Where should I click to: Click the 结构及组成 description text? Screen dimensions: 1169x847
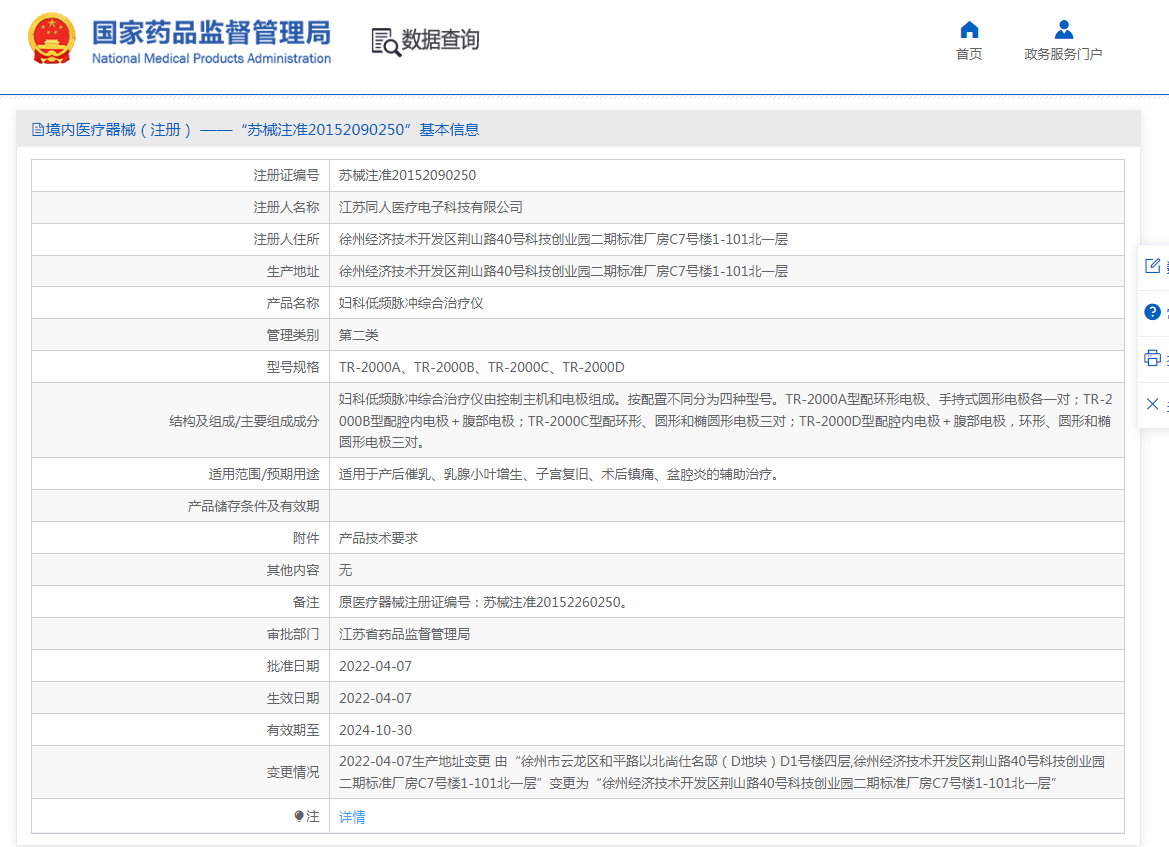coord(725,421)
